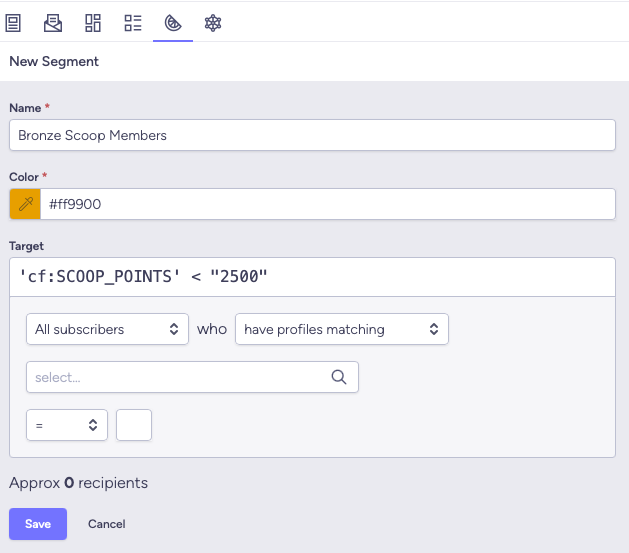Click the eyedropper color picker icon
629x553 pixels.
click(25, 204)
